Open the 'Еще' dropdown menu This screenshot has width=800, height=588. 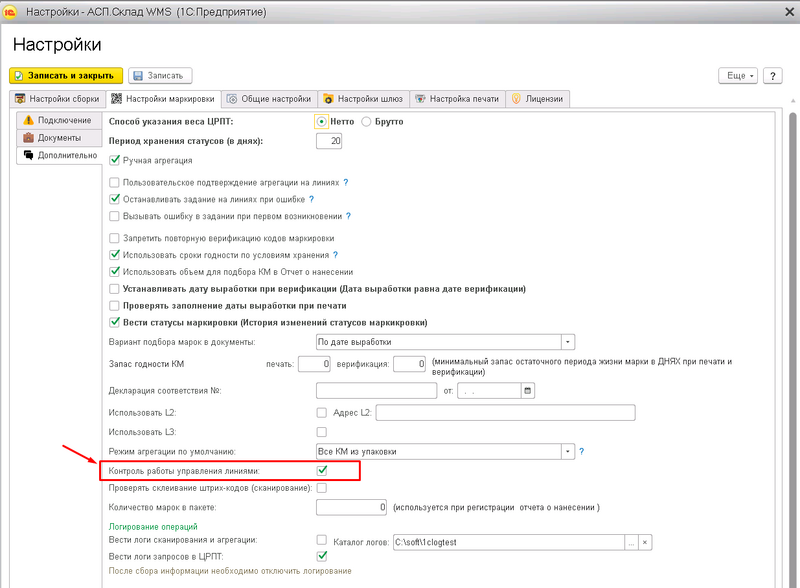(x=738, y=76)
